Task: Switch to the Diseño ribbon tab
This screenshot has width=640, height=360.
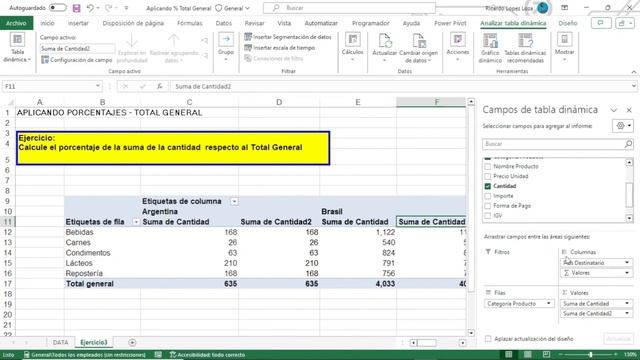Action: (x=568, y=23)
